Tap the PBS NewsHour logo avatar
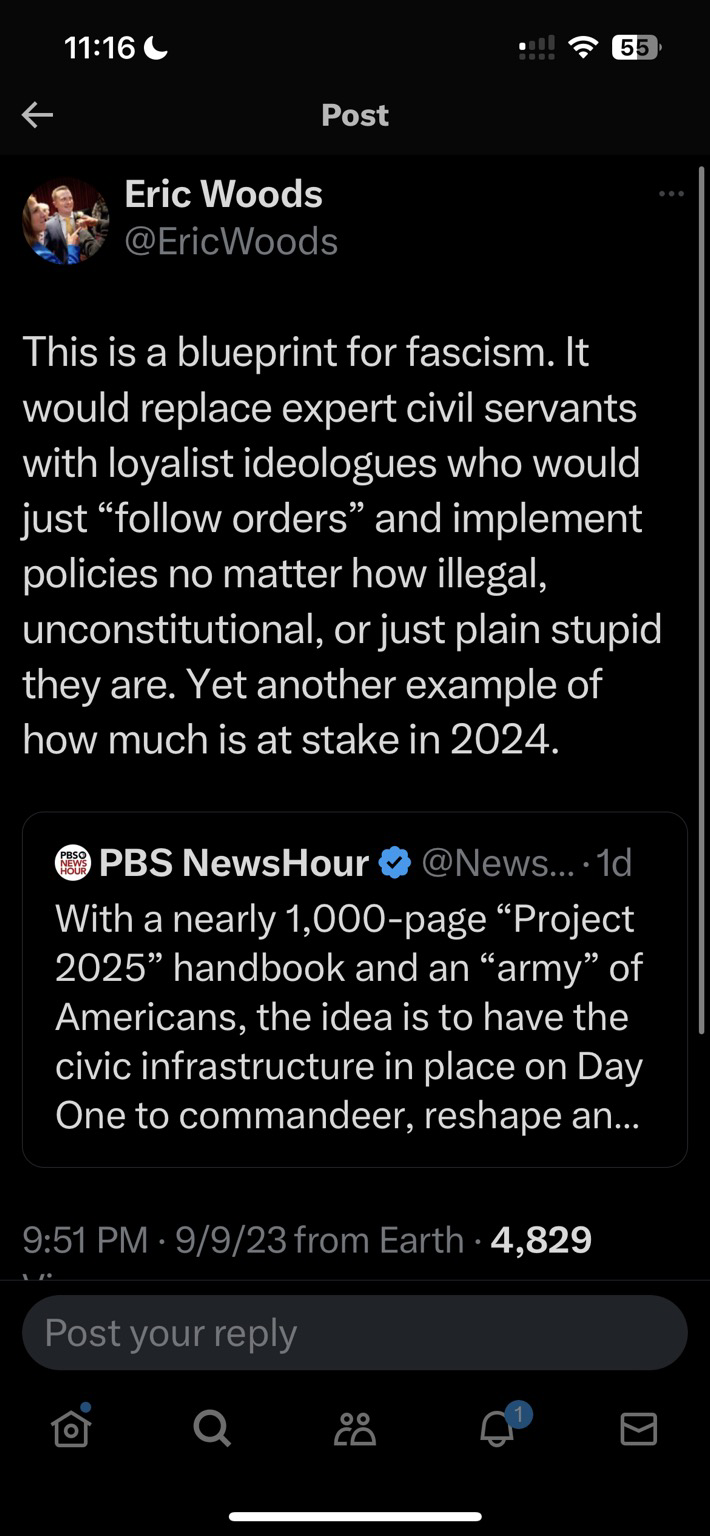The image size is (710, 1536). [x=72, y=862]
